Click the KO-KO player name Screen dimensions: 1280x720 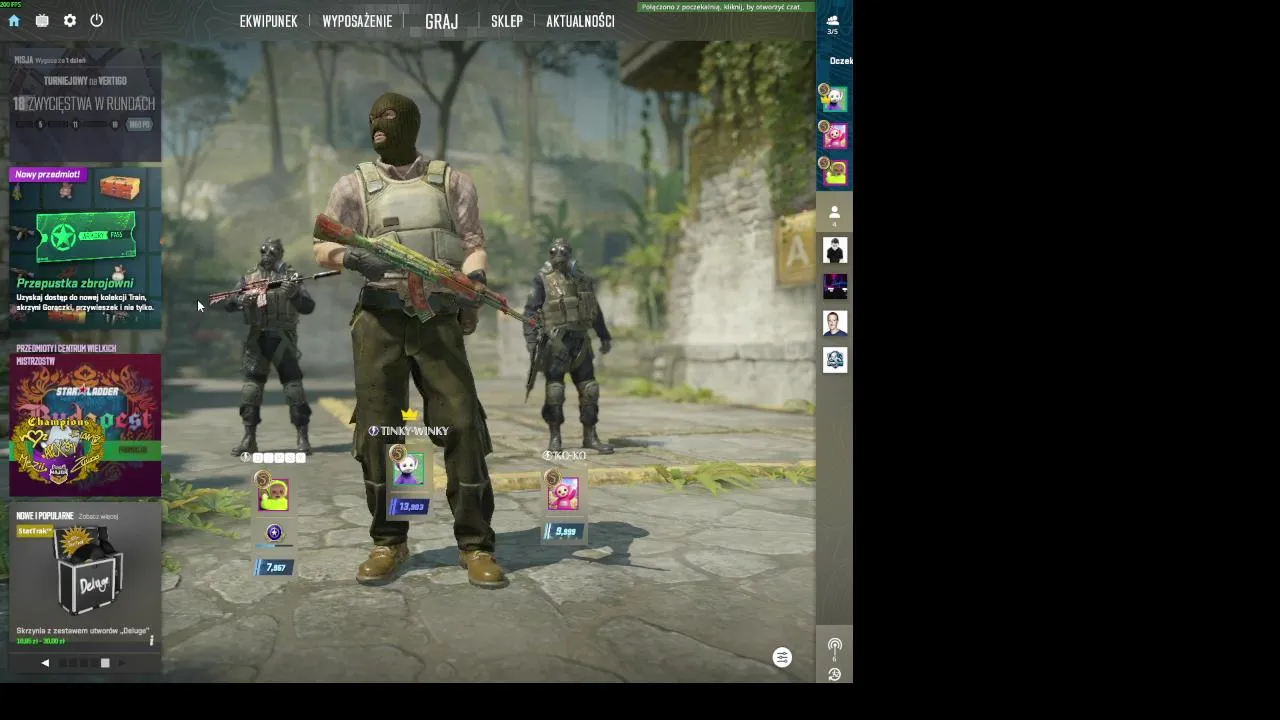(x=570, y=456)
